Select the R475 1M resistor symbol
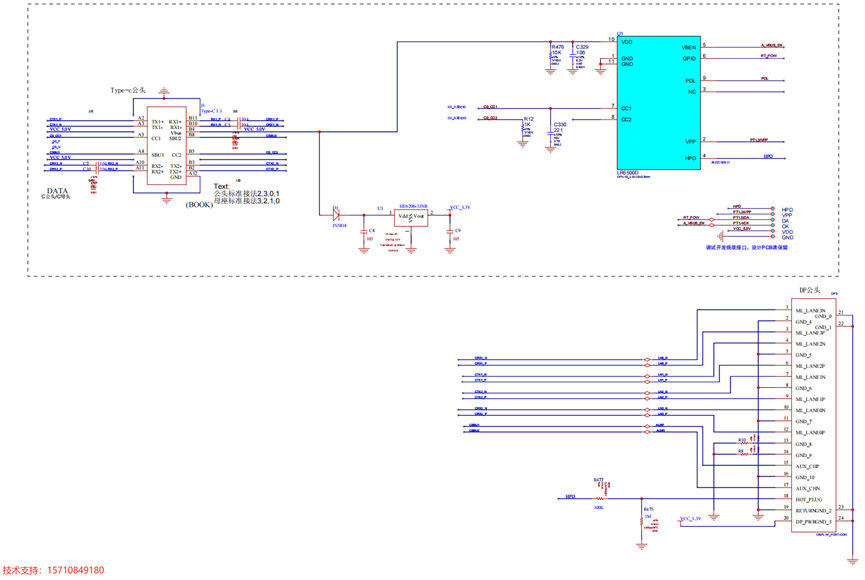The width and height of the screenshot is (865, 580). [642, 522]
